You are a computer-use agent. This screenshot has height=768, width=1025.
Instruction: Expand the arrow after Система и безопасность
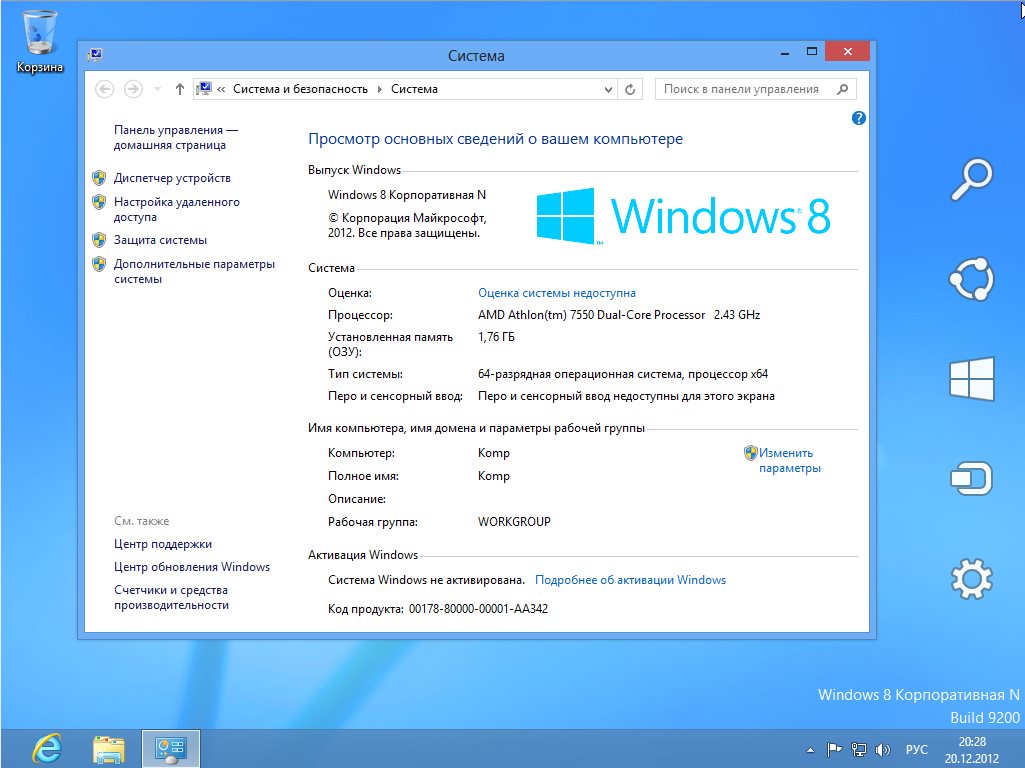pos(379,90)
